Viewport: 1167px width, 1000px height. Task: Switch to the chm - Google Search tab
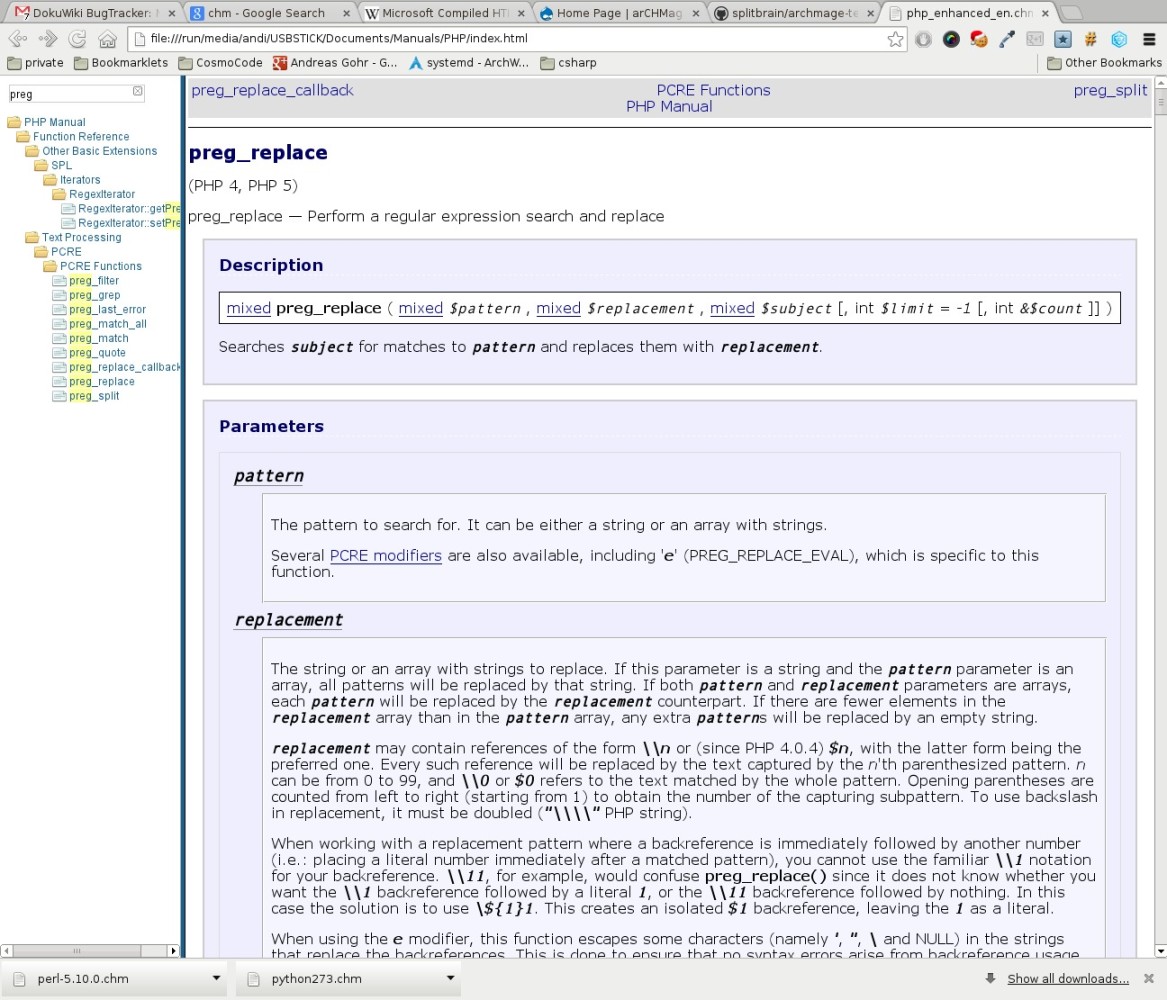tap(269, 13)
